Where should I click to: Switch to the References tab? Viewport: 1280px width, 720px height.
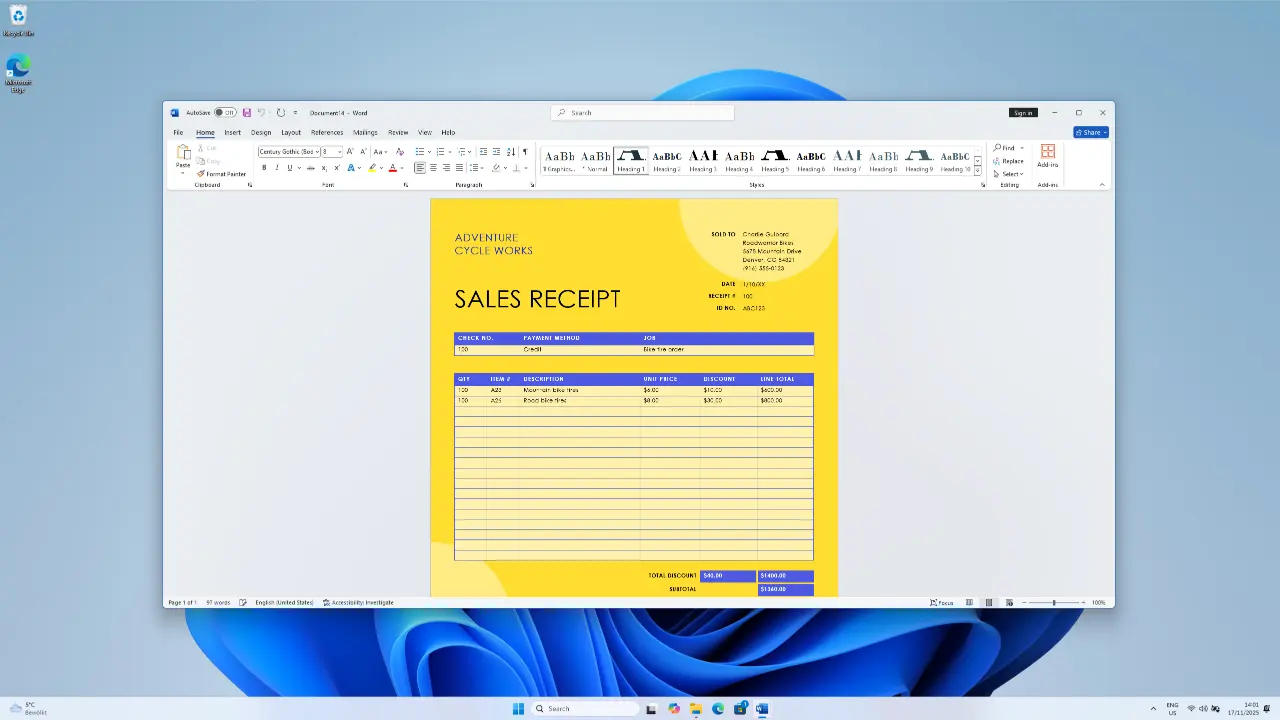pos(327,132)
